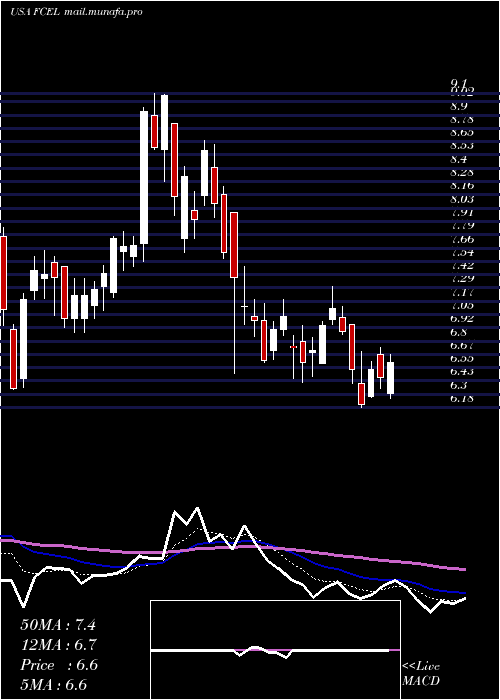Click the 'USA FCEL mail.munafa.pro' header text
500x700 pixels.
tap(76, 12)
